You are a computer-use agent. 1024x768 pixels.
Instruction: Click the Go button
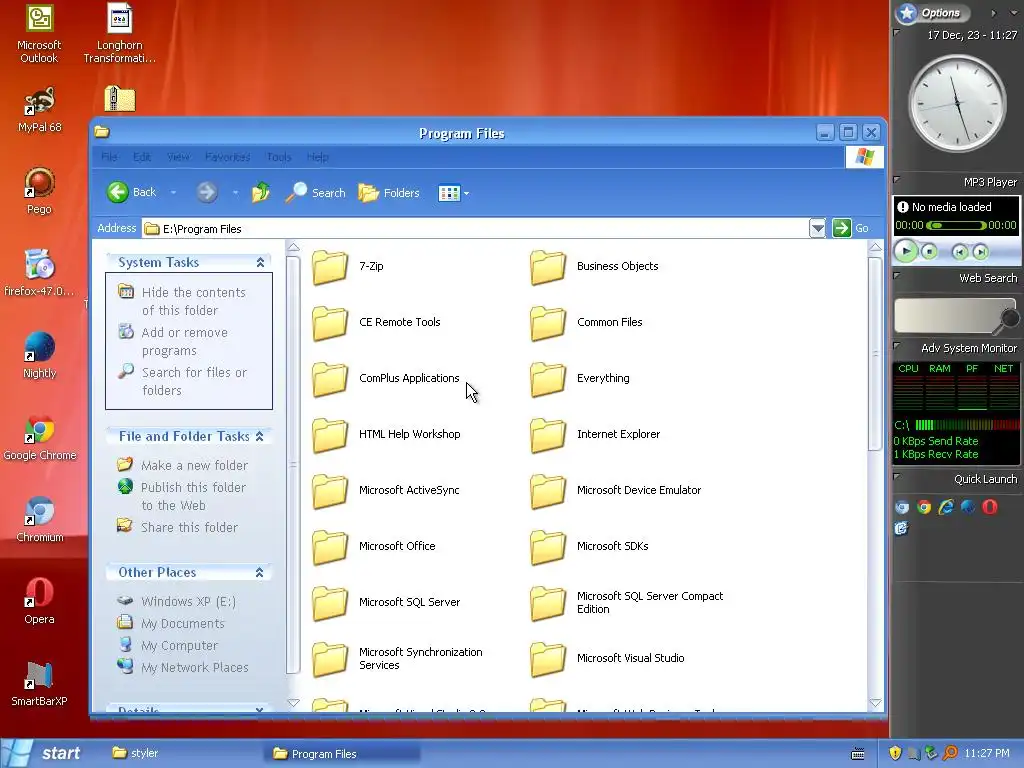click(851, 228)
